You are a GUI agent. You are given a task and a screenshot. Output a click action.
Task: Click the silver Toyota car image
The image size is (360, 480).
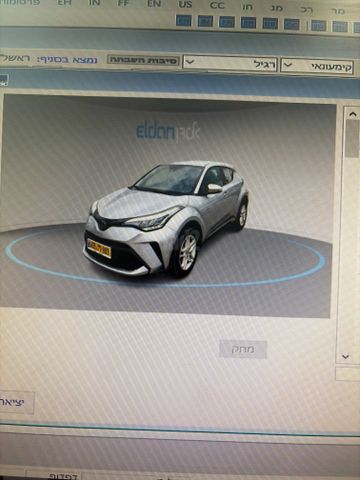[167, 218]
